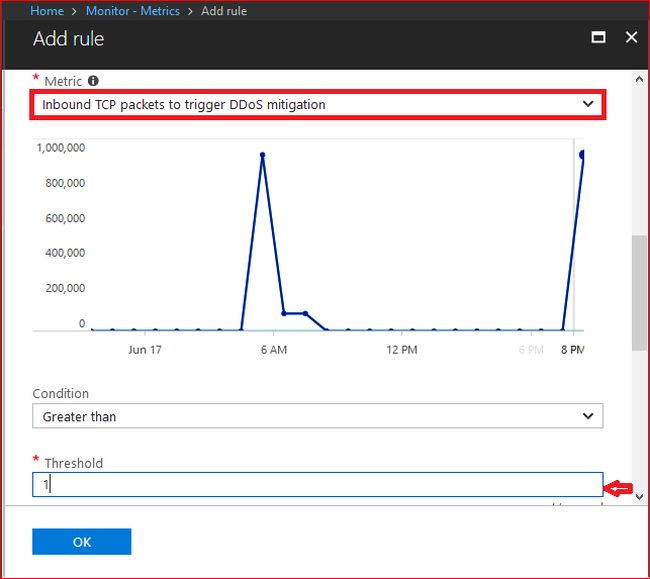Viewport: 650px width, 579px height.
Task: Click the 200,000 y-axis label
Action: point(65,288)
